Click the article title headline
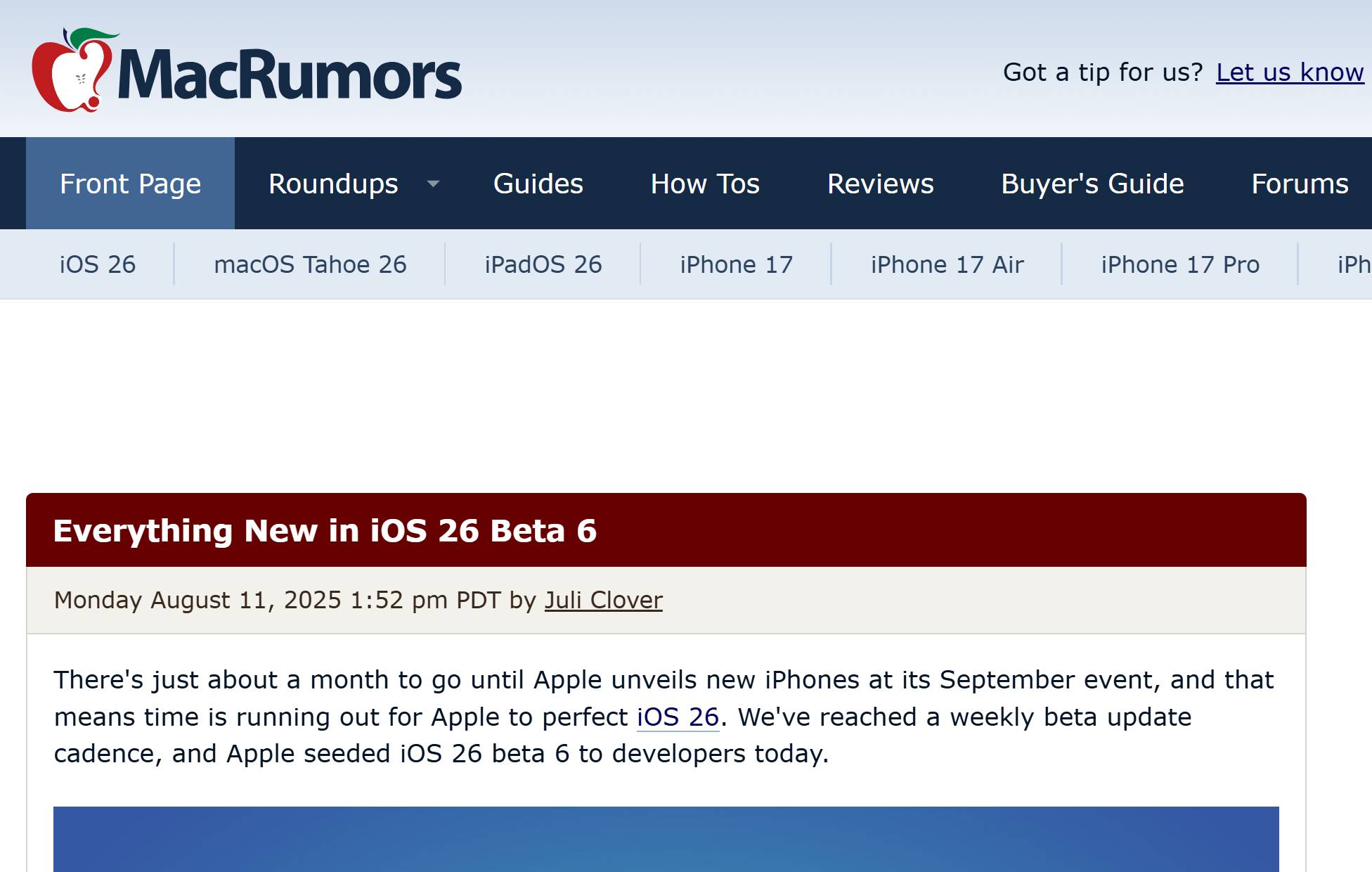 coord(325,530)
